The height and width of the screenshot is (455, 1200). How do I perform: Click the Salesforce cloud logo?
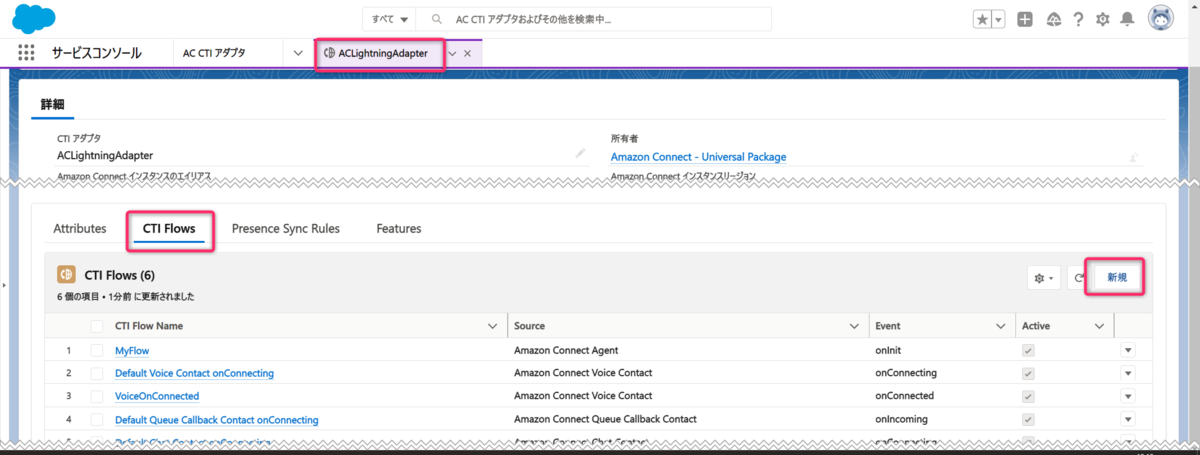pyautogui.click(x=33, y=18)
